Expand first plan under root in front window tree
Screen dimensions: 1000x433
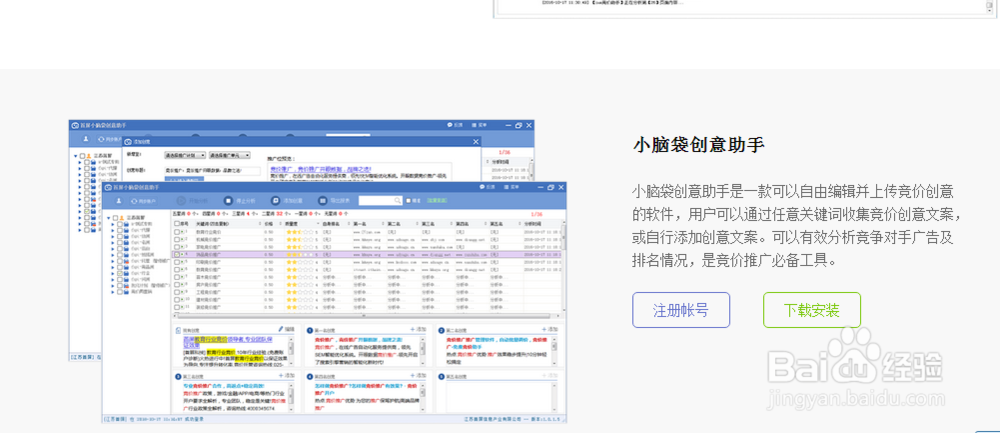tap(114, 224)
